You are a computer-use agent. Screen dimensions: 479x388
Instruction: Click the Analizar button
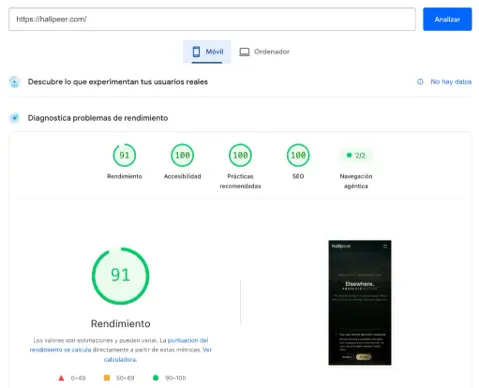tap(447, 19)
